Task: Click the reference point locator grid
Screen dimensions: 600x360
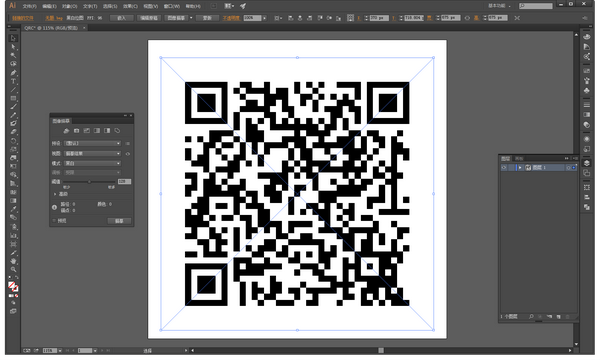Action: 350,18
